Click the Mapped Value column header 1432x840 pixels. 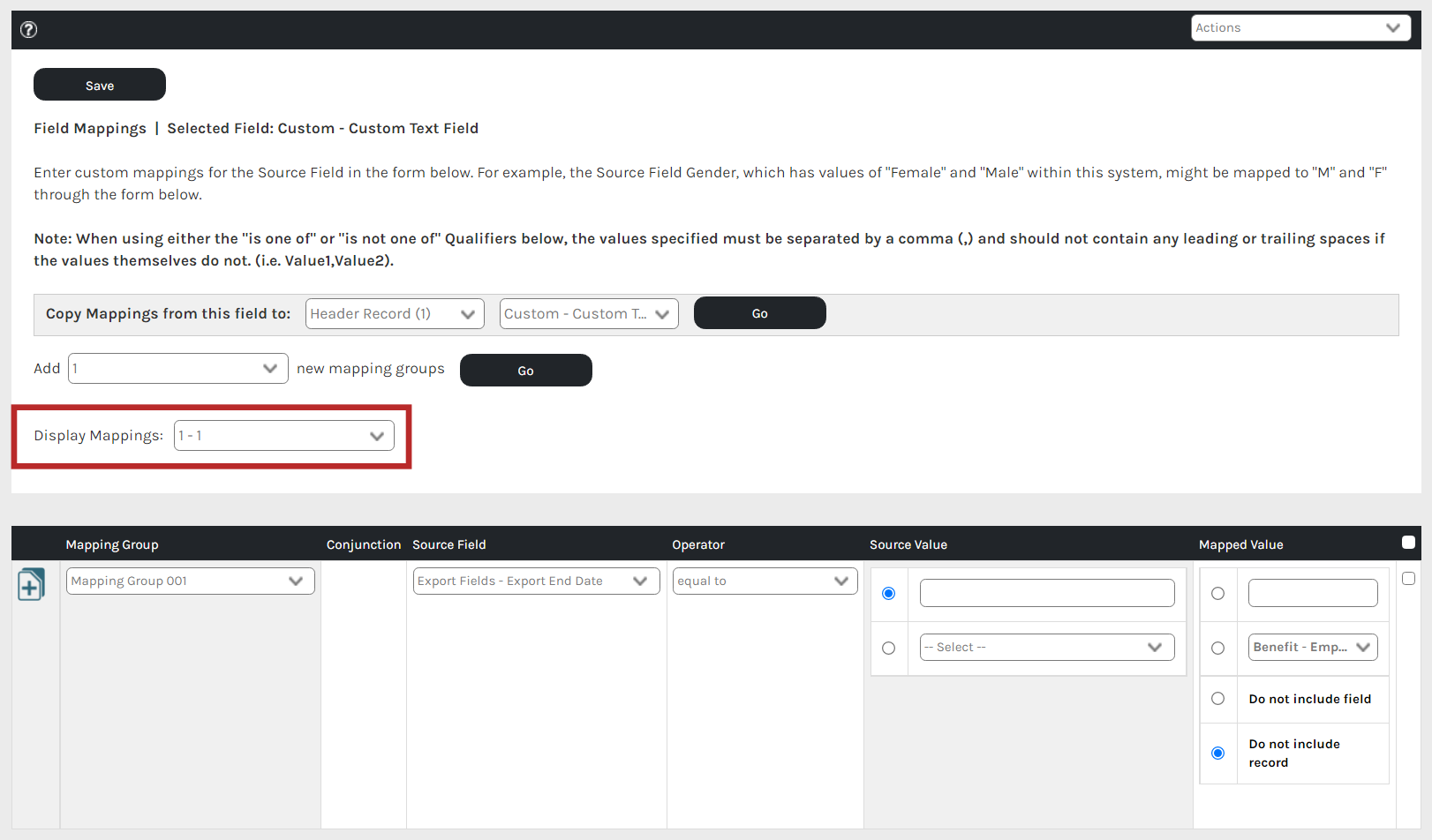pos(1241,544)
